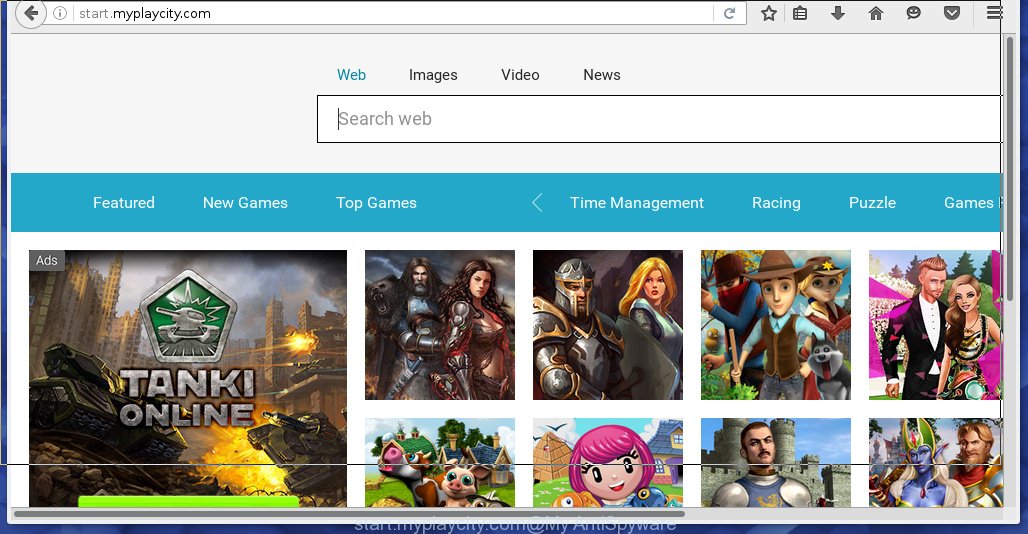Open the Racing games category
1028x534 pixels.
tap(776, 202)
